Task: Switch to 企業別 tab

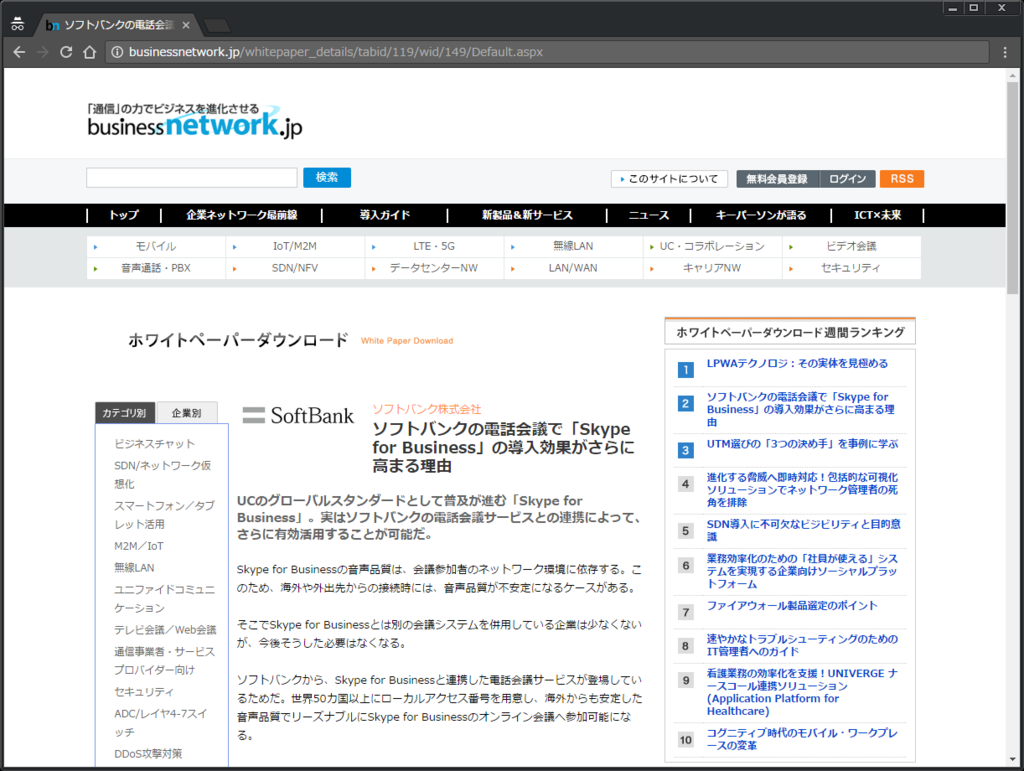Action: pyautogui.click(x=187, y=413)
